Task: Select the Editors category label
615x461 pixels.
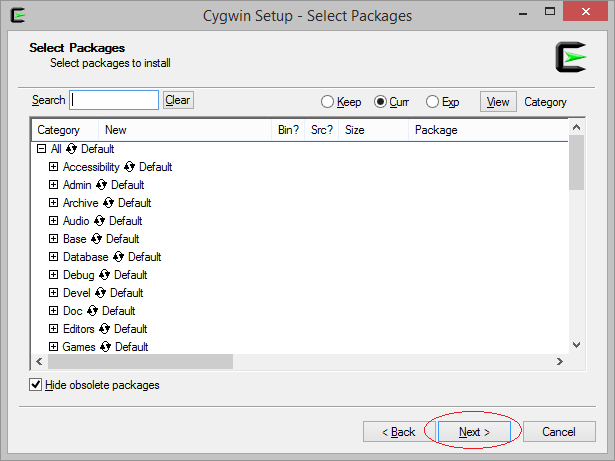Action: [78, 329]
